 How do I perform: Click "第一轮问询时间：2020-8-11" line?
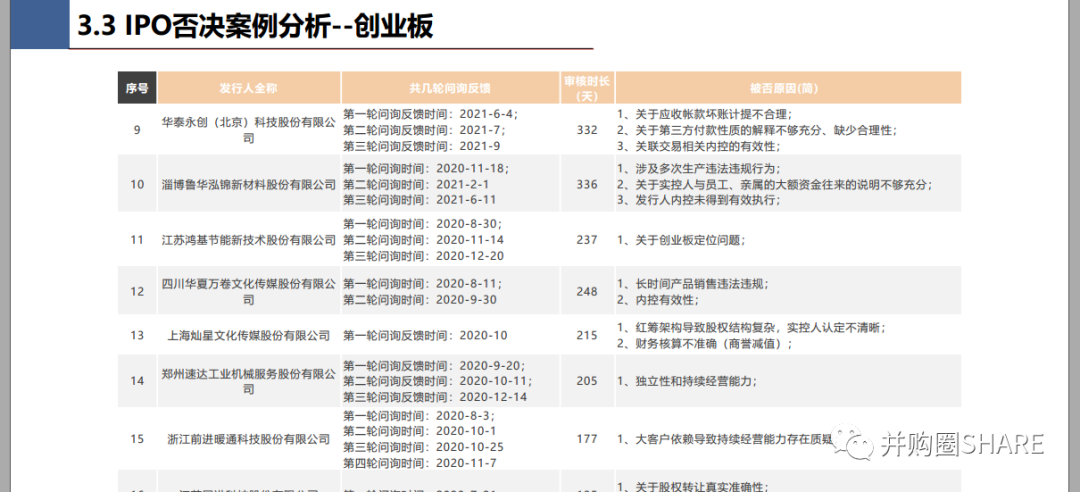click(423, 283)
